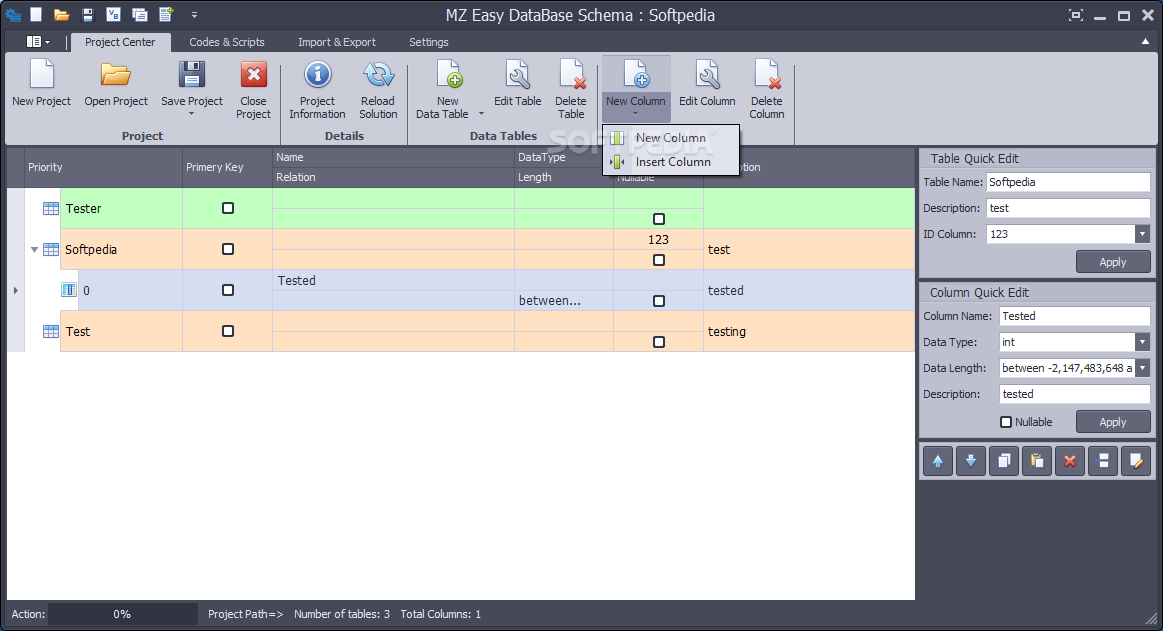This screenshot has width=1163, height=631.
Task: Move item up with blue arrow
Action: 938,461
